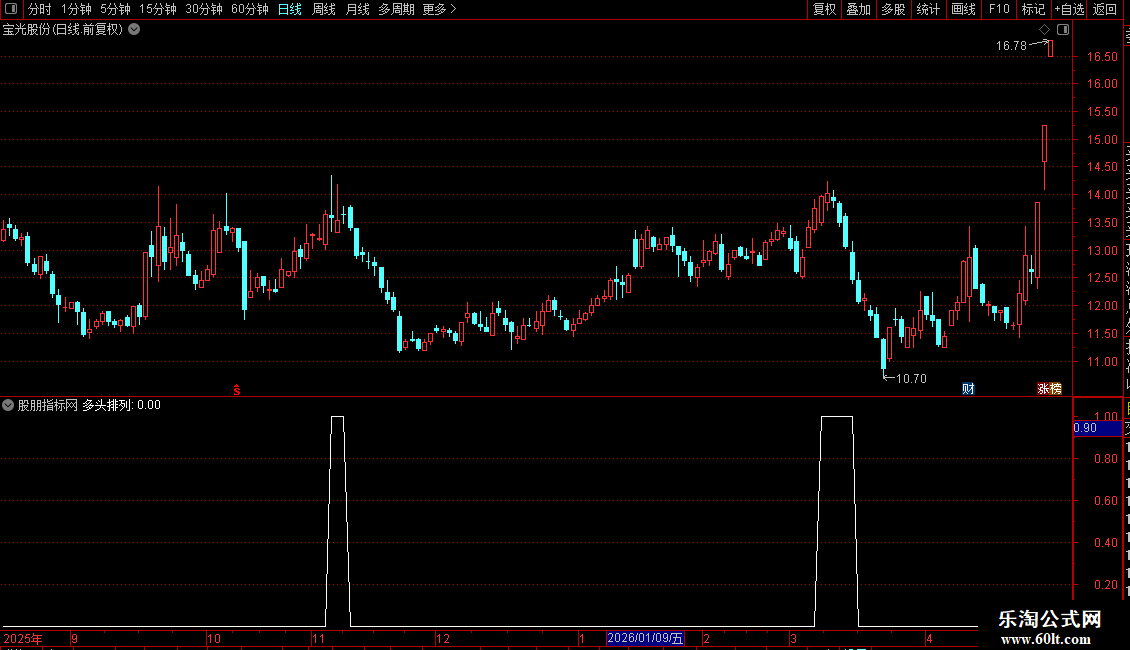Click the 2026/01/09/五 date label
This screenshot has height=650, width=1130.
point(645,638)
